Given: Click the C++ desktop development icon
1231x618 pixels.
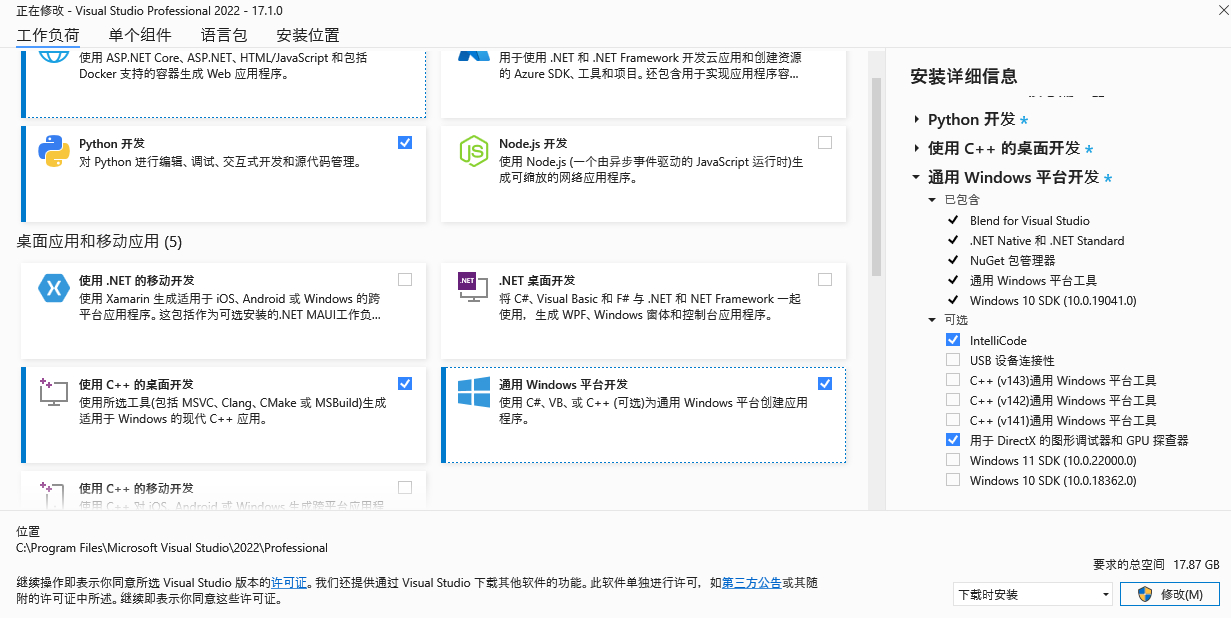Looking at the screenshot, I should pos(53,391).
